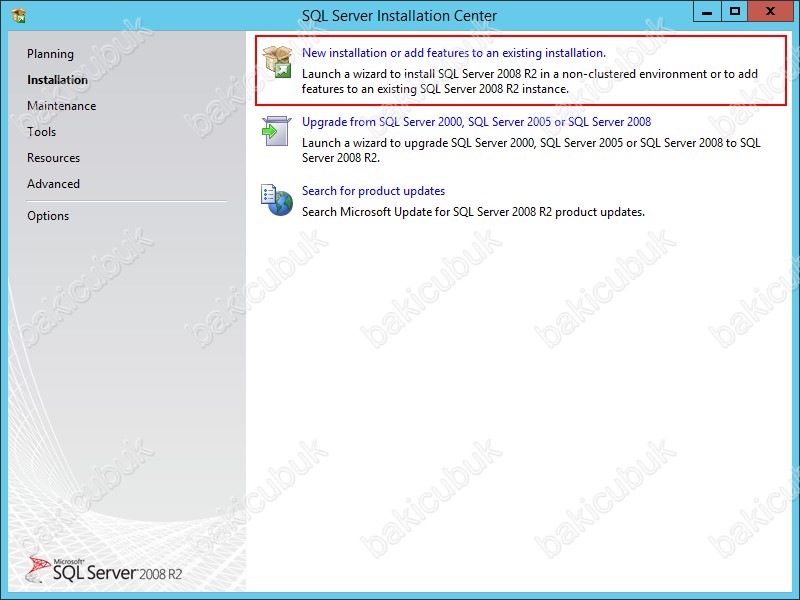This screenshot has width=800, height=600.
Task: Click the Upgrade green arrow icon
Action: point(276,131)
